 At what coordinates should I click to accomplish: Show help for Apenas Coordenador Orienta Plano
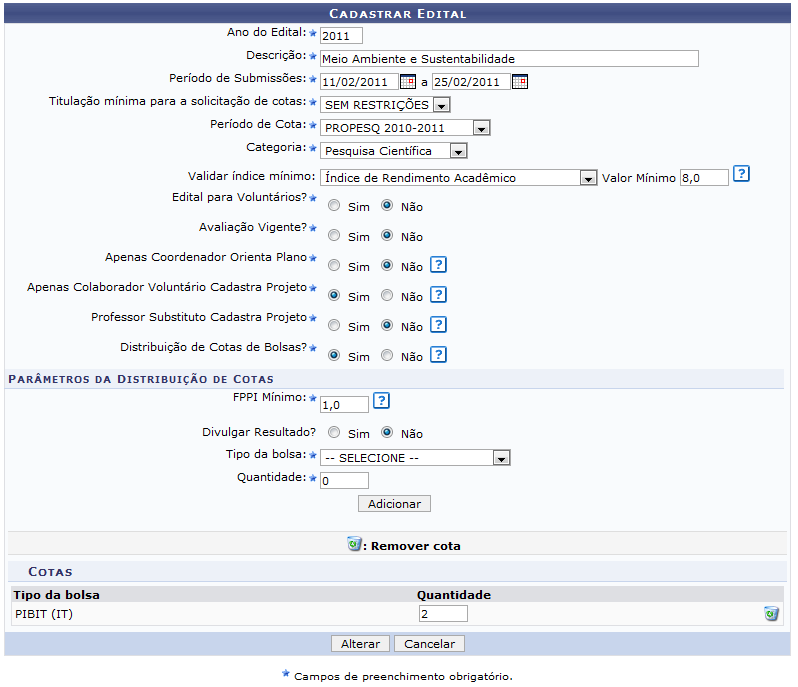point(438,265)
